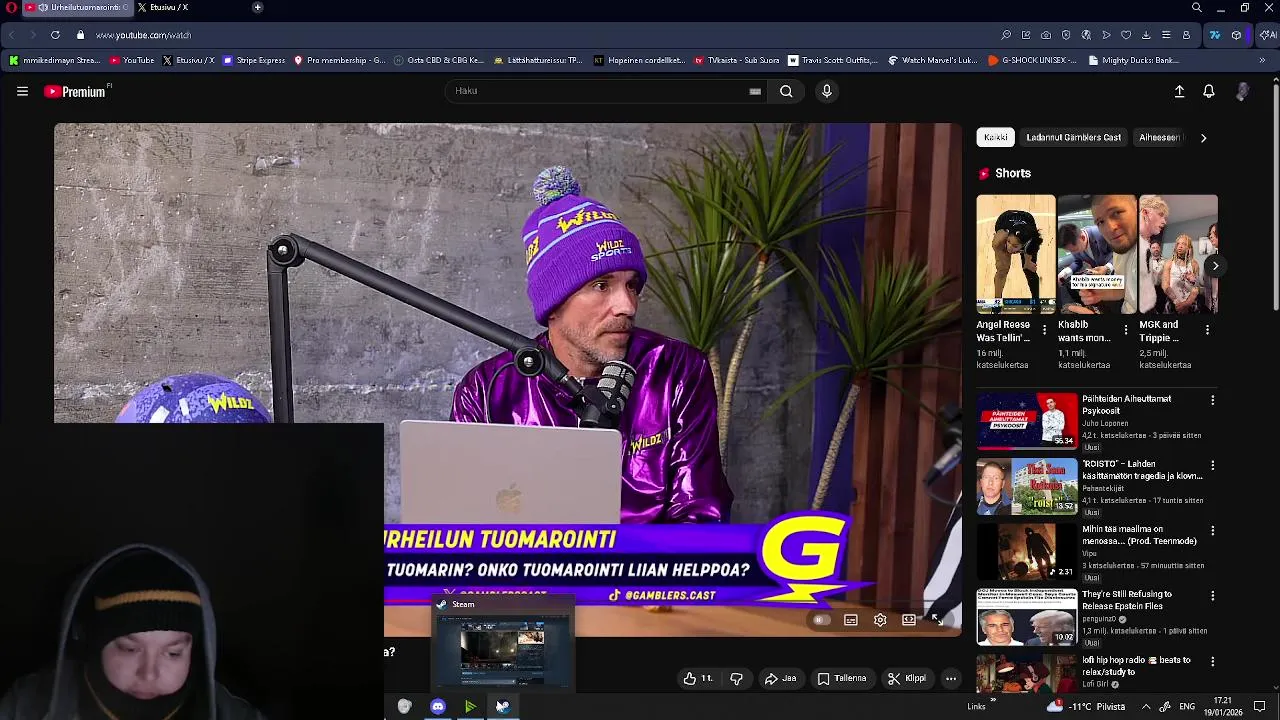The image size is (1280, 720).
Task: Click the search magnifier button next to Haku
Action: [786, 91]
